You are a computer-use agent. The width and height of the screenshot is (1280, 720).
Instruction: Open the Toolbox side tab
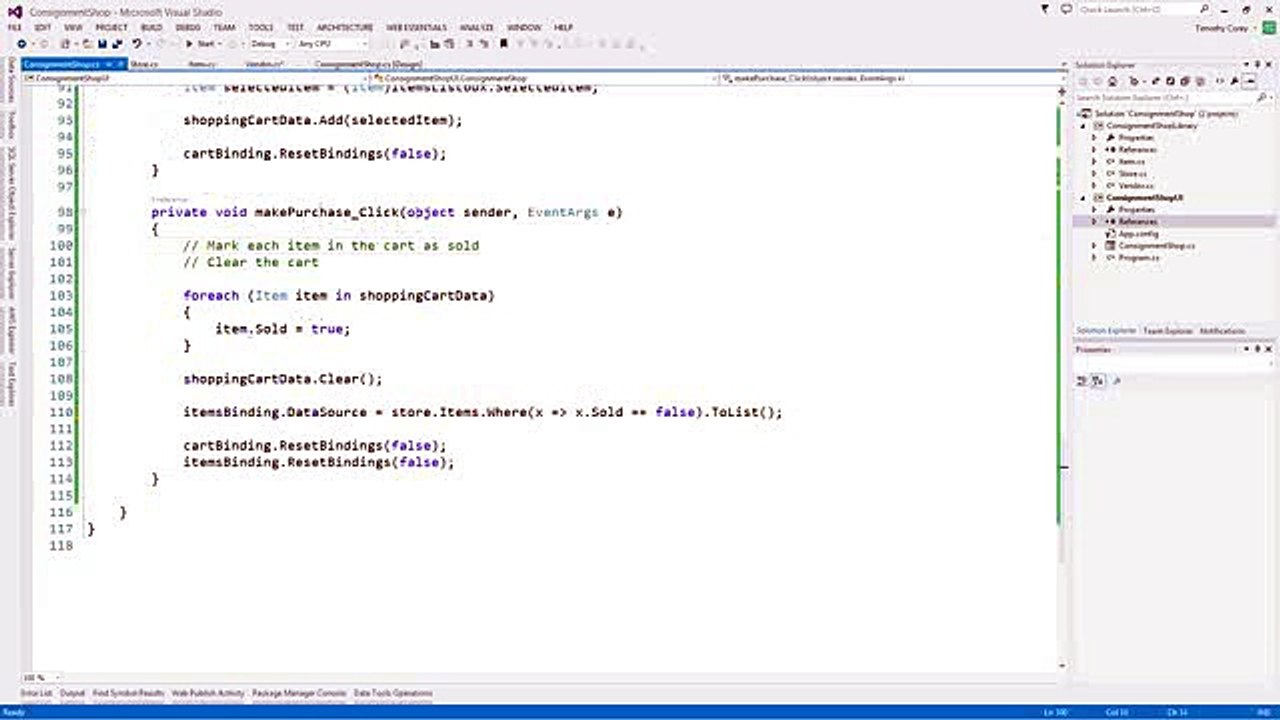pyautogui.click(x=11, y=124)
